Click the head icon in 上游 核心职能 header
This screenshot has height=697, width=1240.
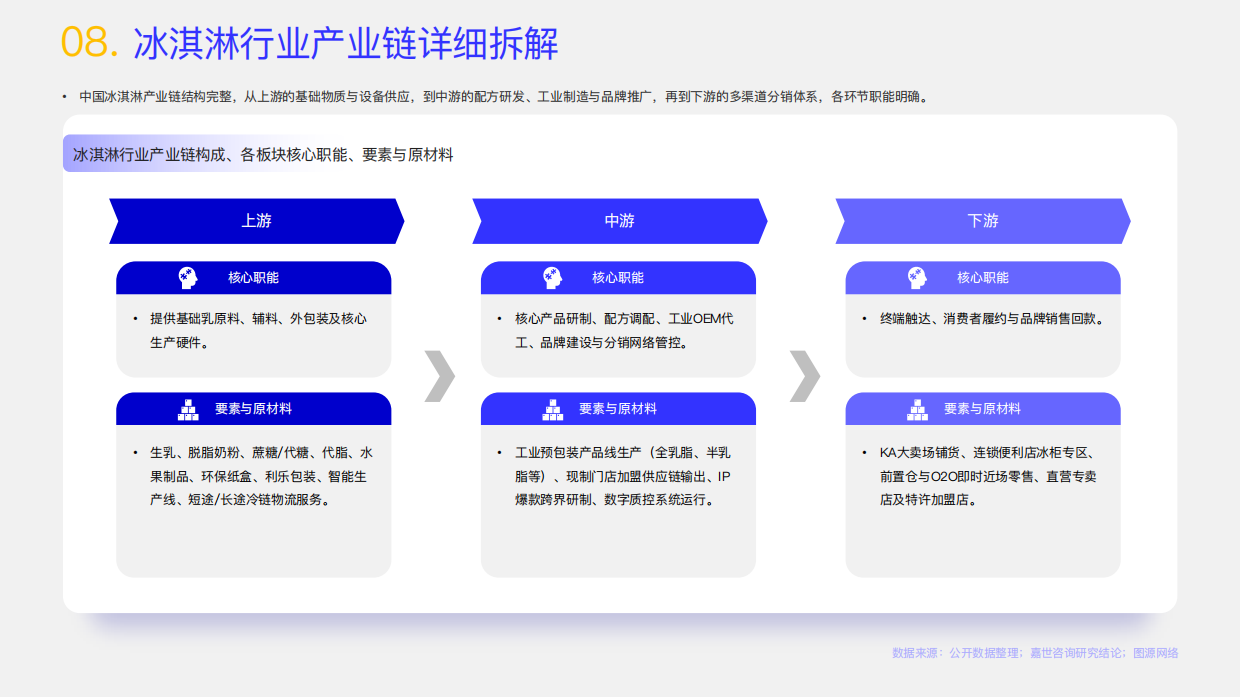[188, 277]
